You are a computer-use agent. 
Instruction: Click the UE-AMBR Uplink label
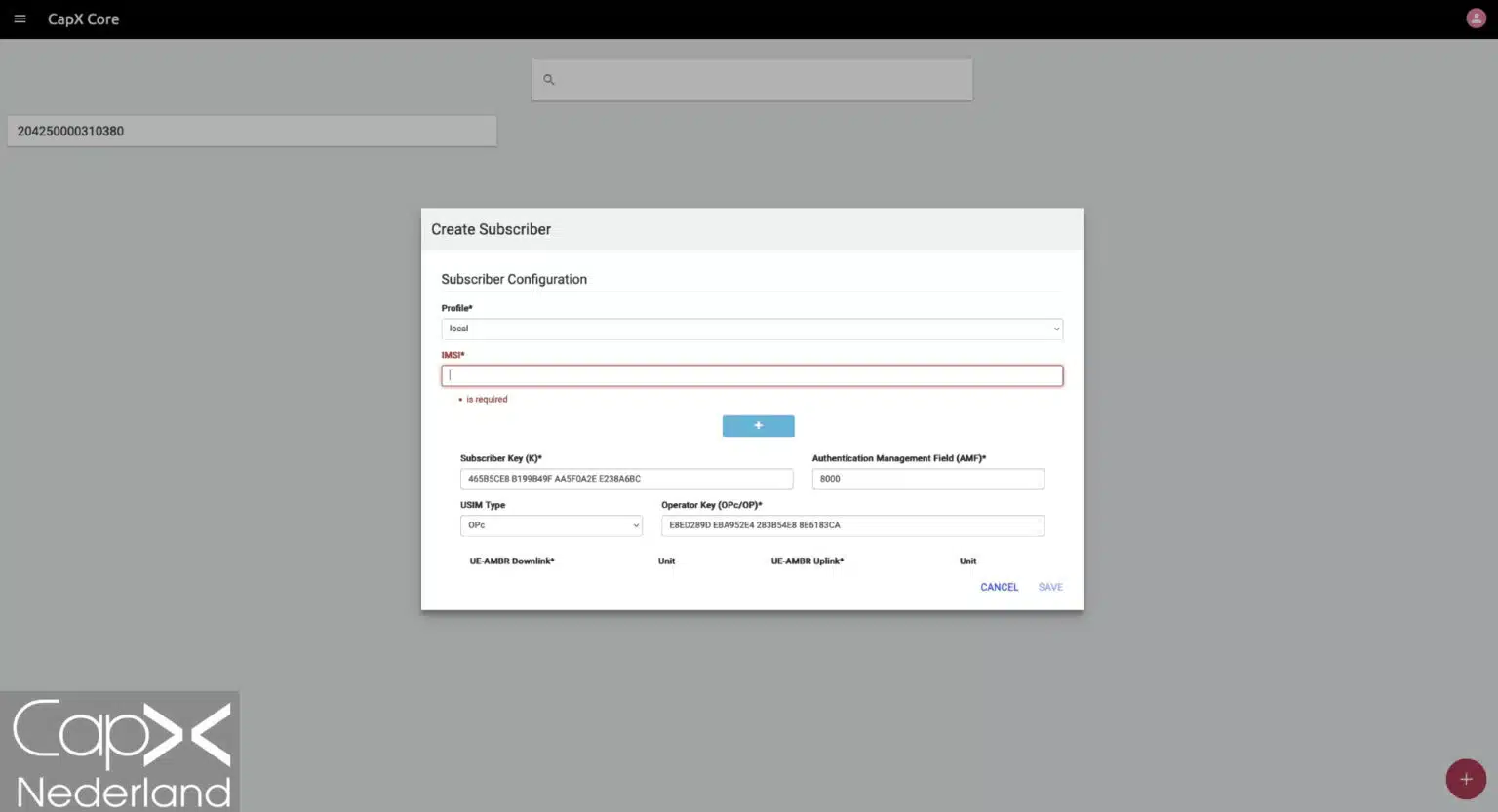pos(808,561)
